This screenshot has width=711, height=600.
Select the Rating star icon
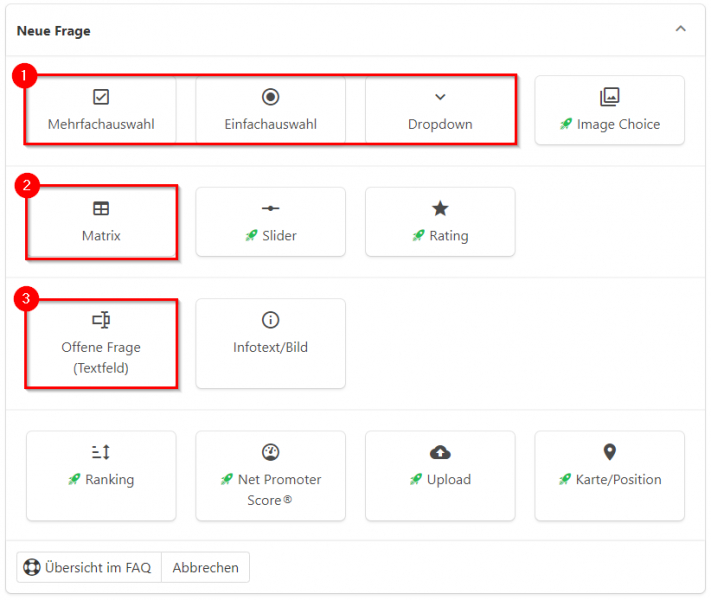click(440, 209)
